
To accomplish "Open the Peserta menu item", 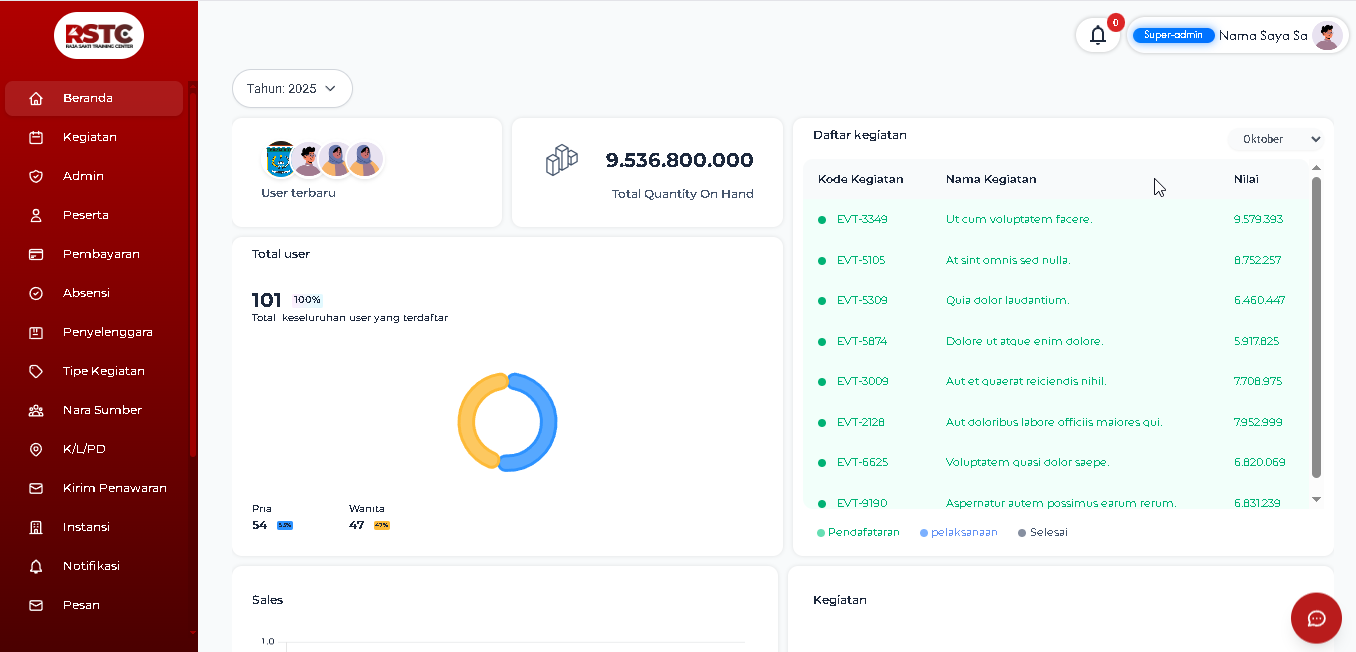I will (x=37, y=214).
